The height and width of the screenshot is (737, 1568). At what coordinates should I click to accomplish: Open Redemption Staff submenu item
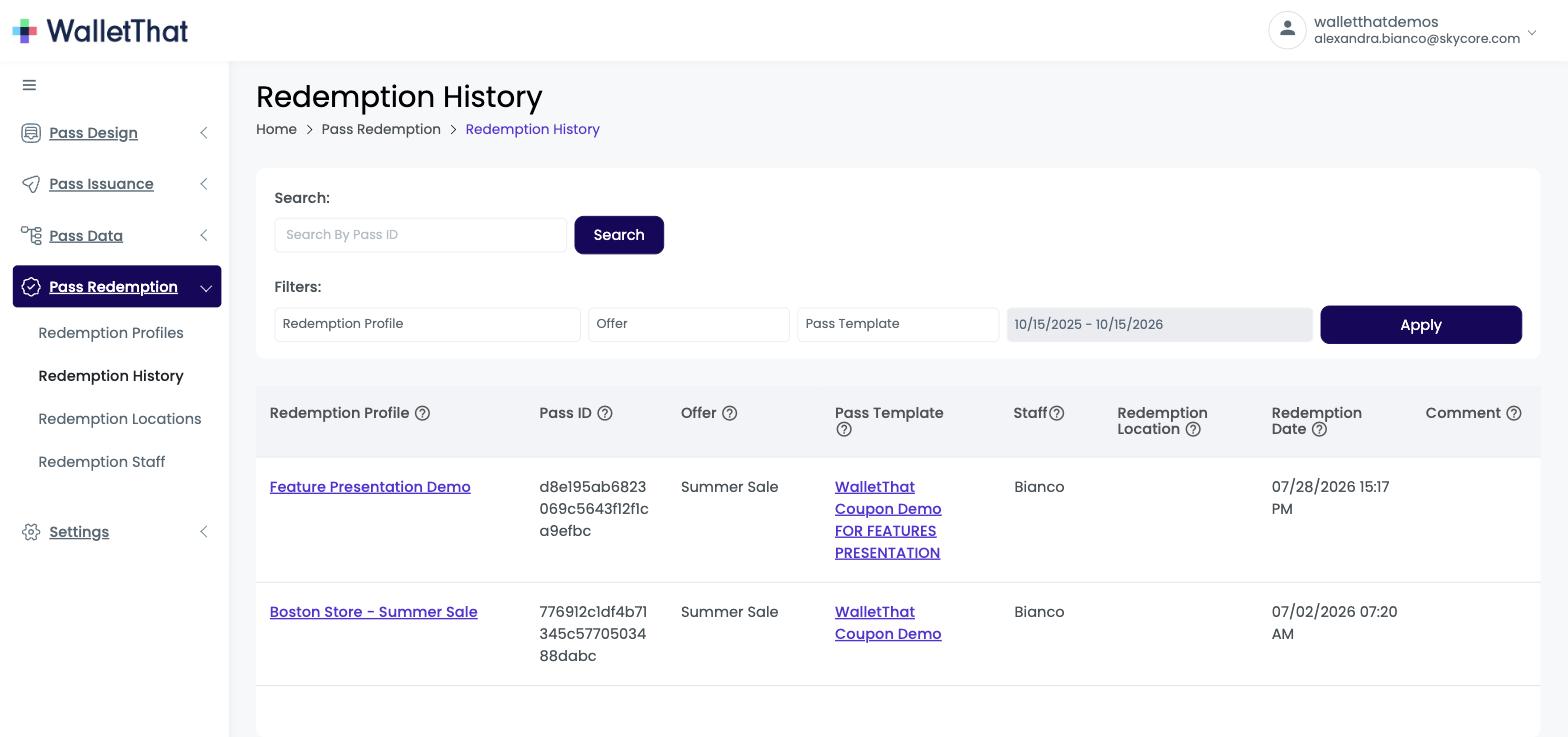[102, 462]
